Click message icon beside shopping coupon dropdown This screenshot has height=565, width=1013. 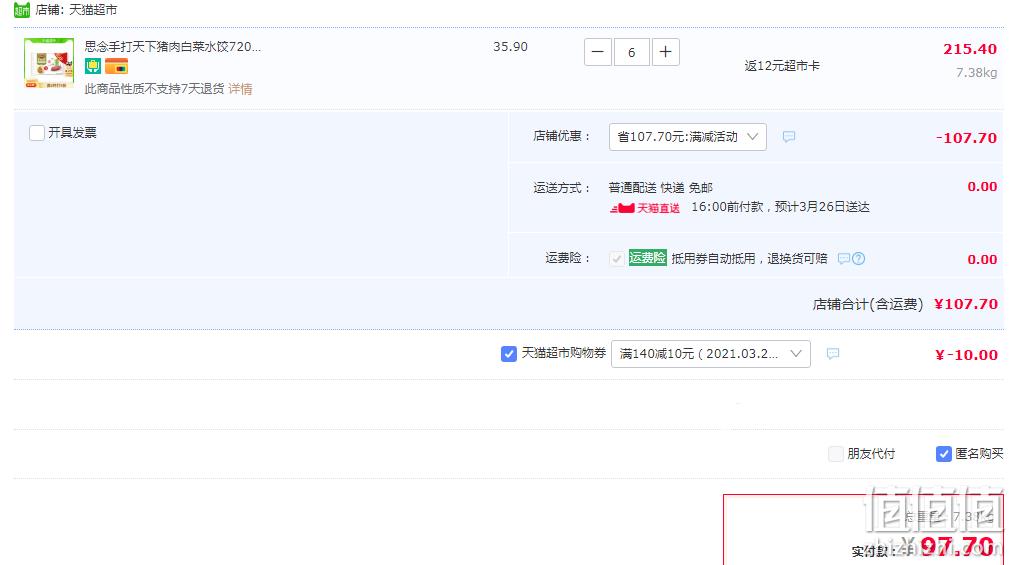coord(833,354)
